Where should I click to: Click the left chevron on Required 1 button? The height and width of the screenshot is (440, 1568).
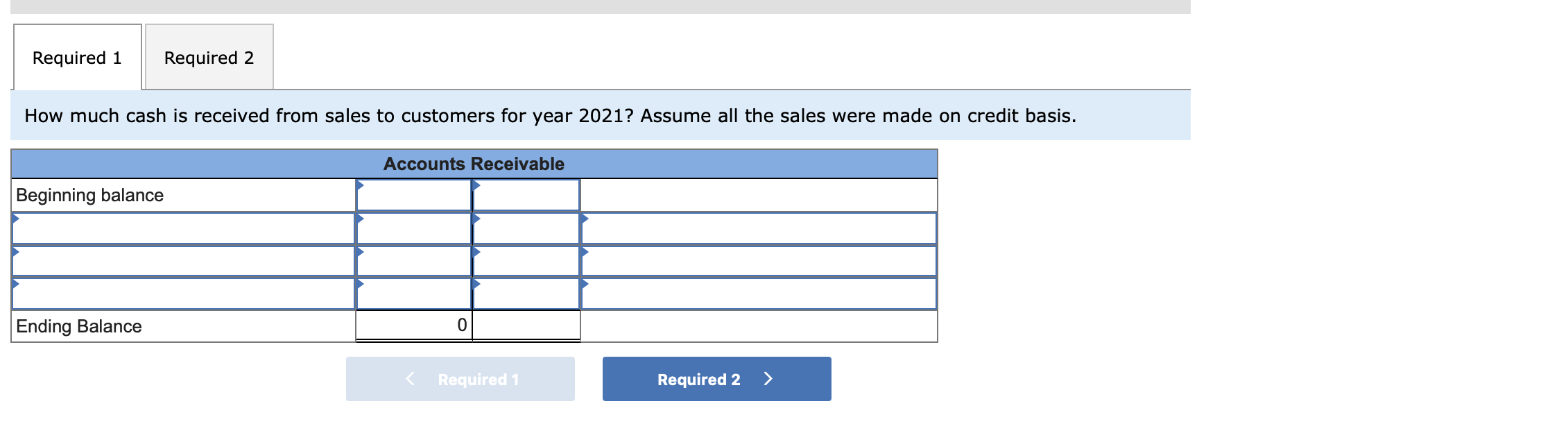(409, 379)
